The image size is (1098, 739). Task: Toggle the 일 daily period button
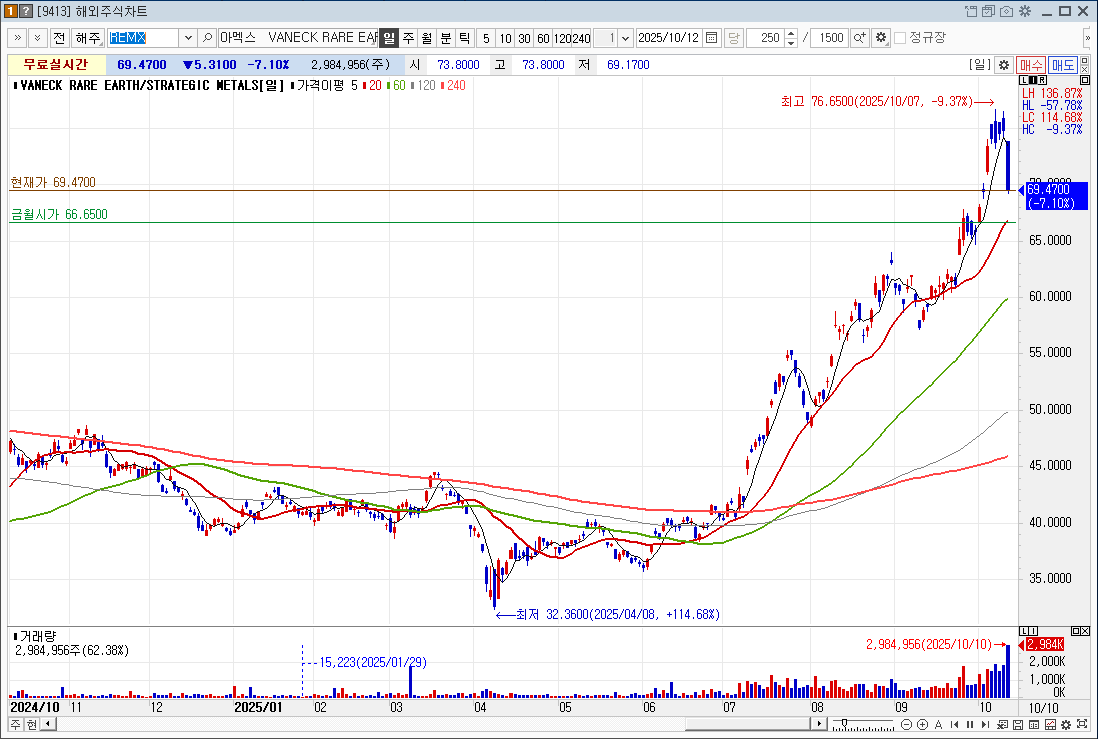coord(389,38)
